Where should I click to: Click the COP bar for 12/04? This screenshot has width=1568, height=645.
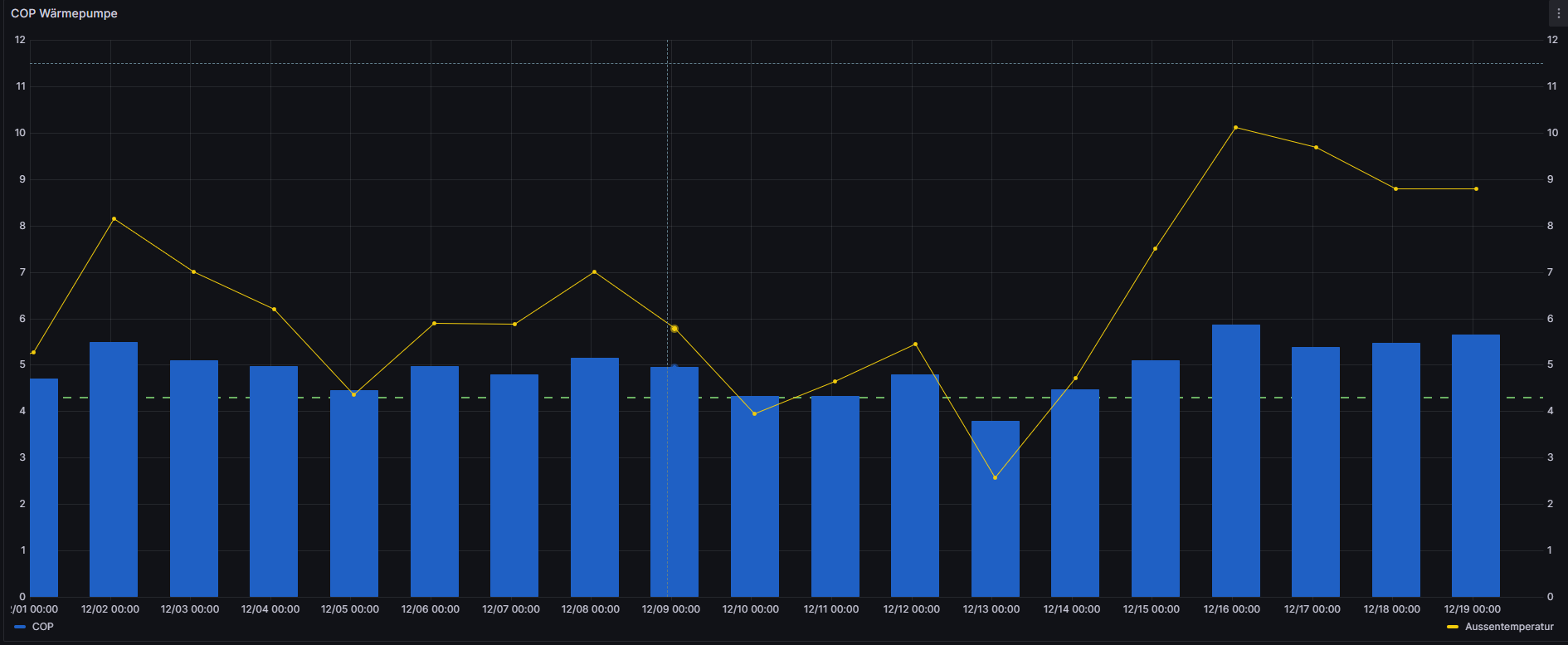tap(274, 481)
